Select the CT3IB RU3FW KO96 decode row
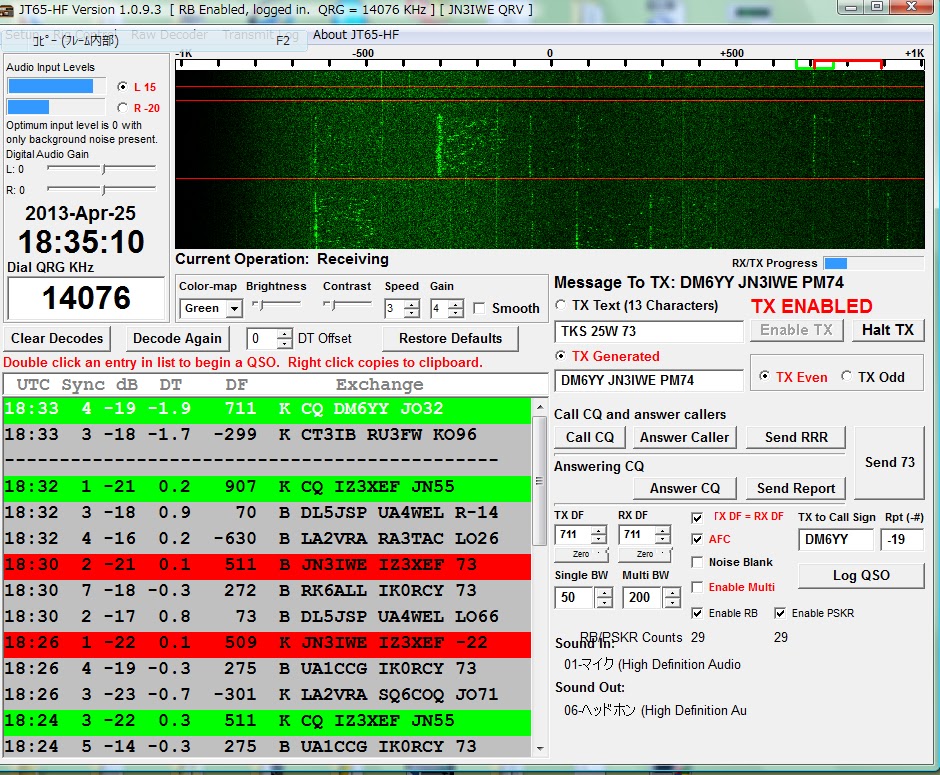The height and width of the screenshot is (775, 940). [x=267, y=435]
